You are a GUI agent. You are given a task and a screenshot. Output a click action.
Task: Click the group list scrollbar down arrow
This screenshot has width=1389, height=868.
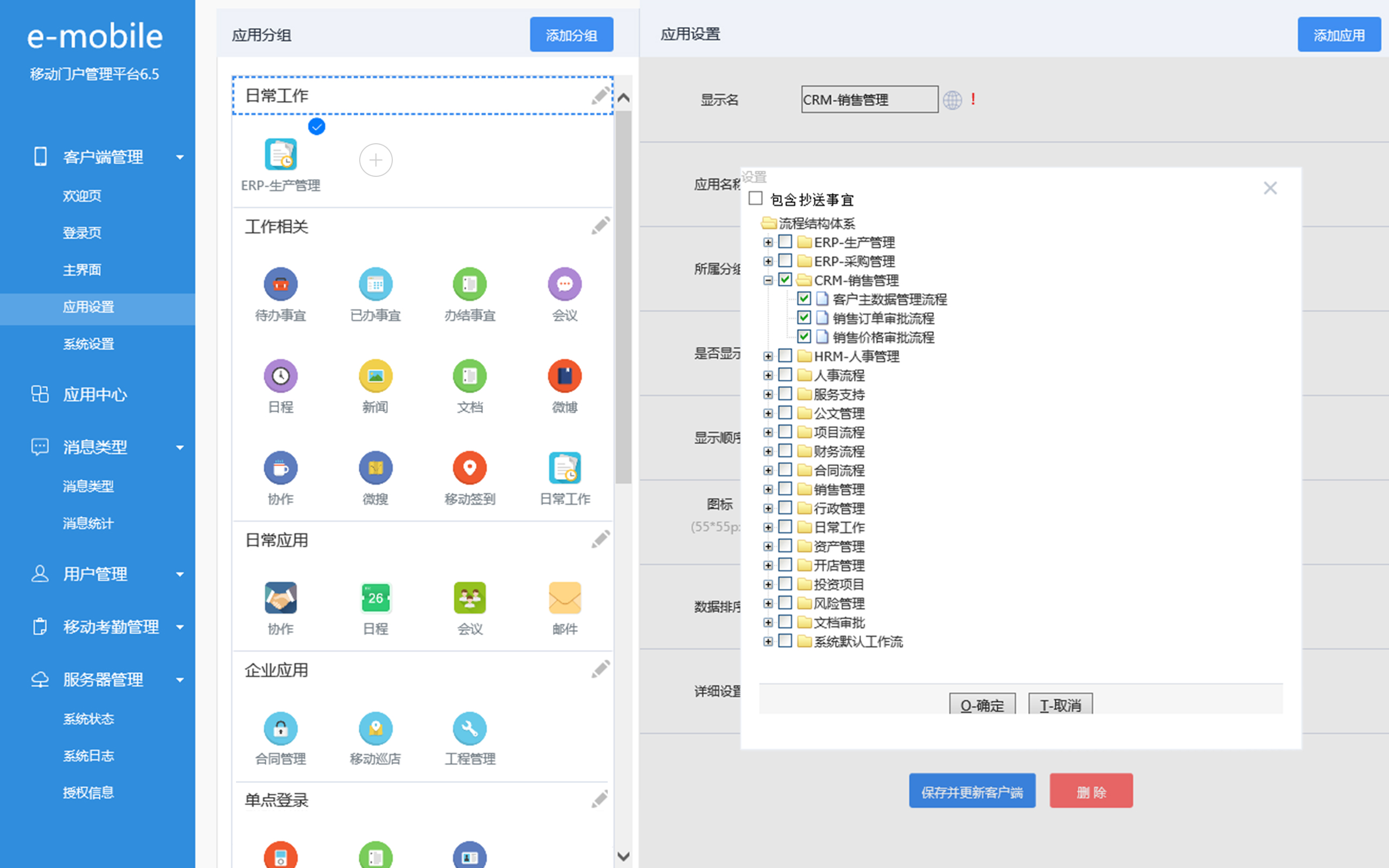[x=623, y=856]
